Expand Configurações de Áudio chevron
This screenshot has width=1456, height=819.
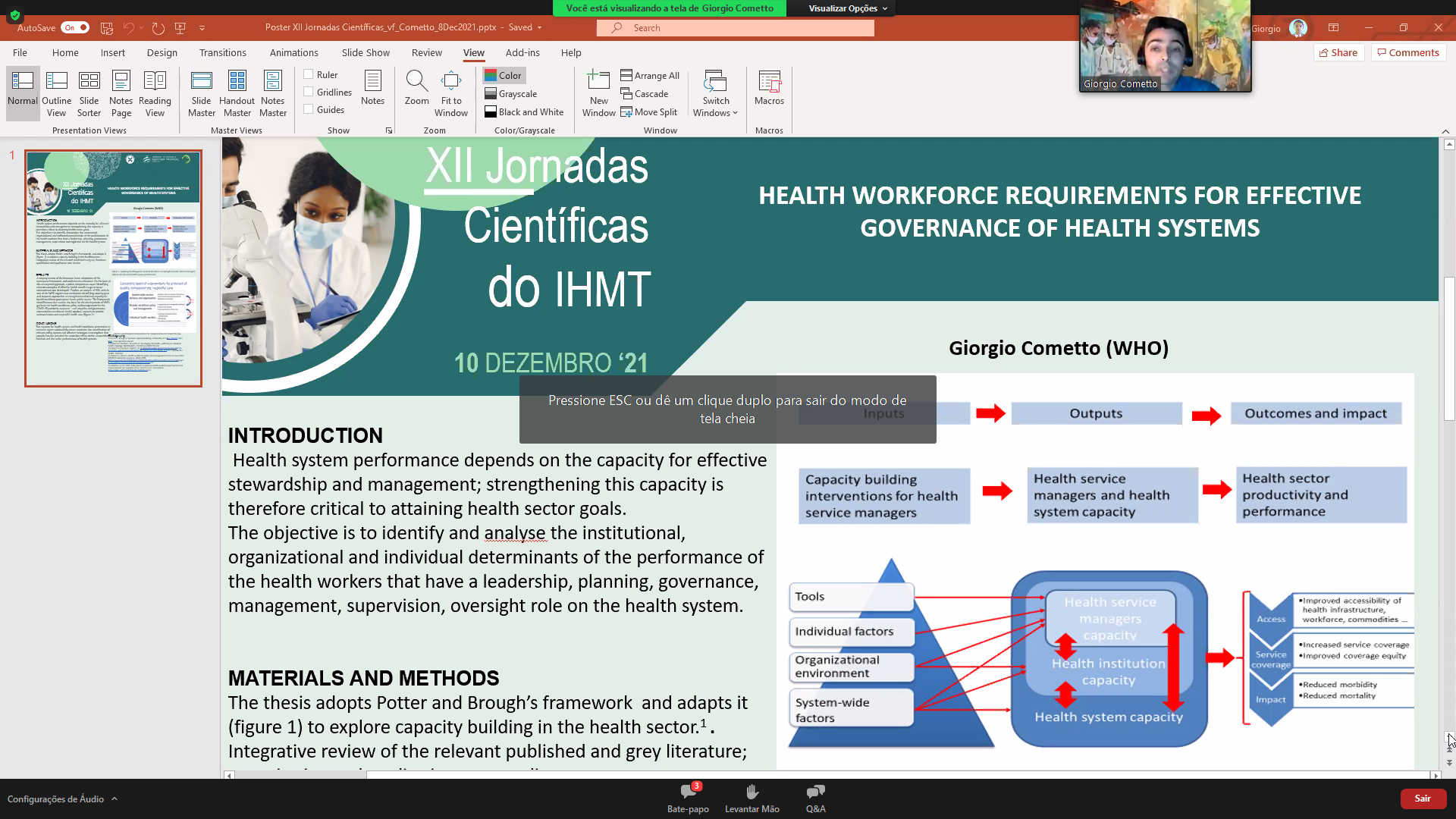115,799
